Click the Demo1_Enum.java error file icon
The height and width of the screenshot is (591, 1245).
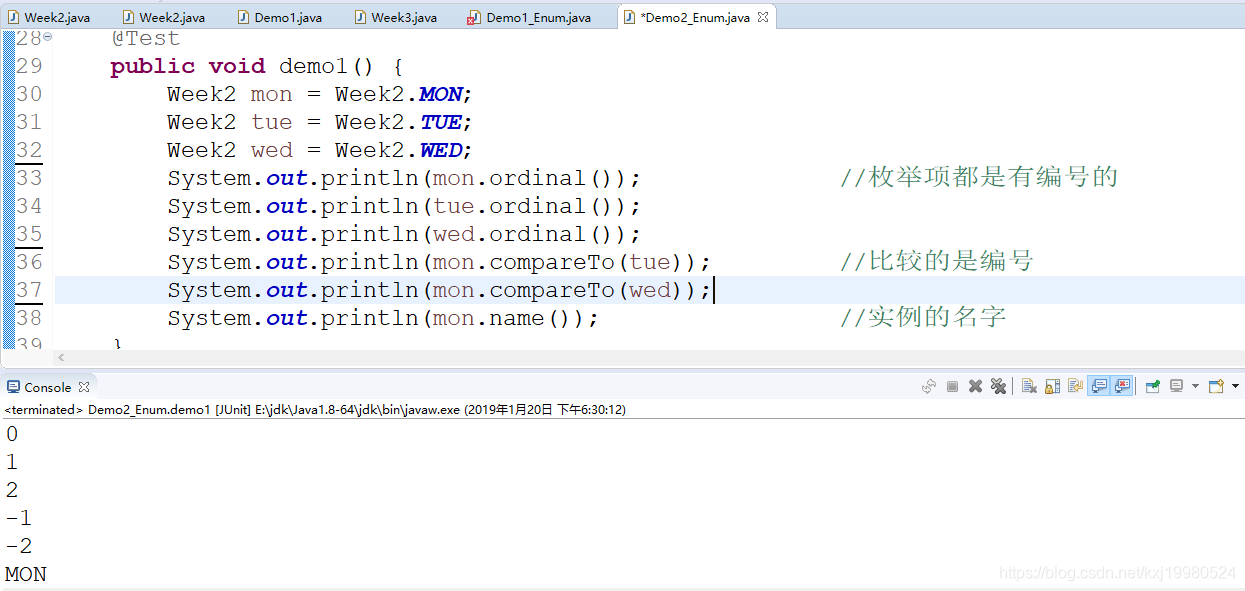click(x=474, y=17)
